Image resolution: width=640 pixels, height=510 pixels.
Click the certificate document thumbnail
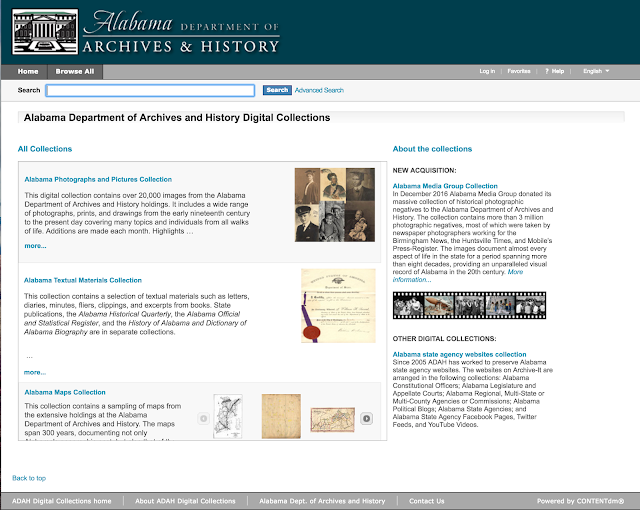pos(338,306)
